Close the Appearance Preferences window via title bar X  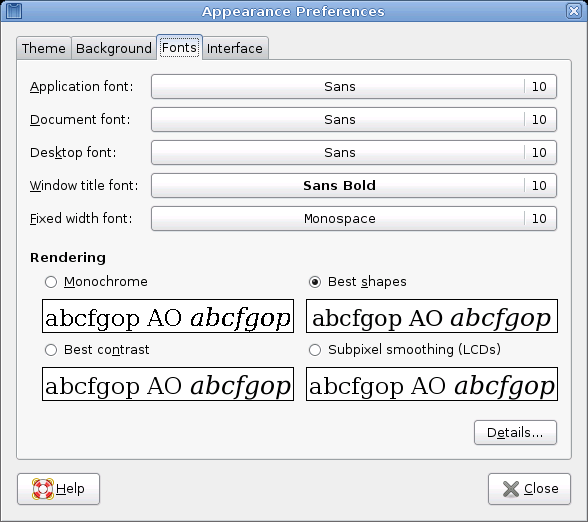(574, 11)
